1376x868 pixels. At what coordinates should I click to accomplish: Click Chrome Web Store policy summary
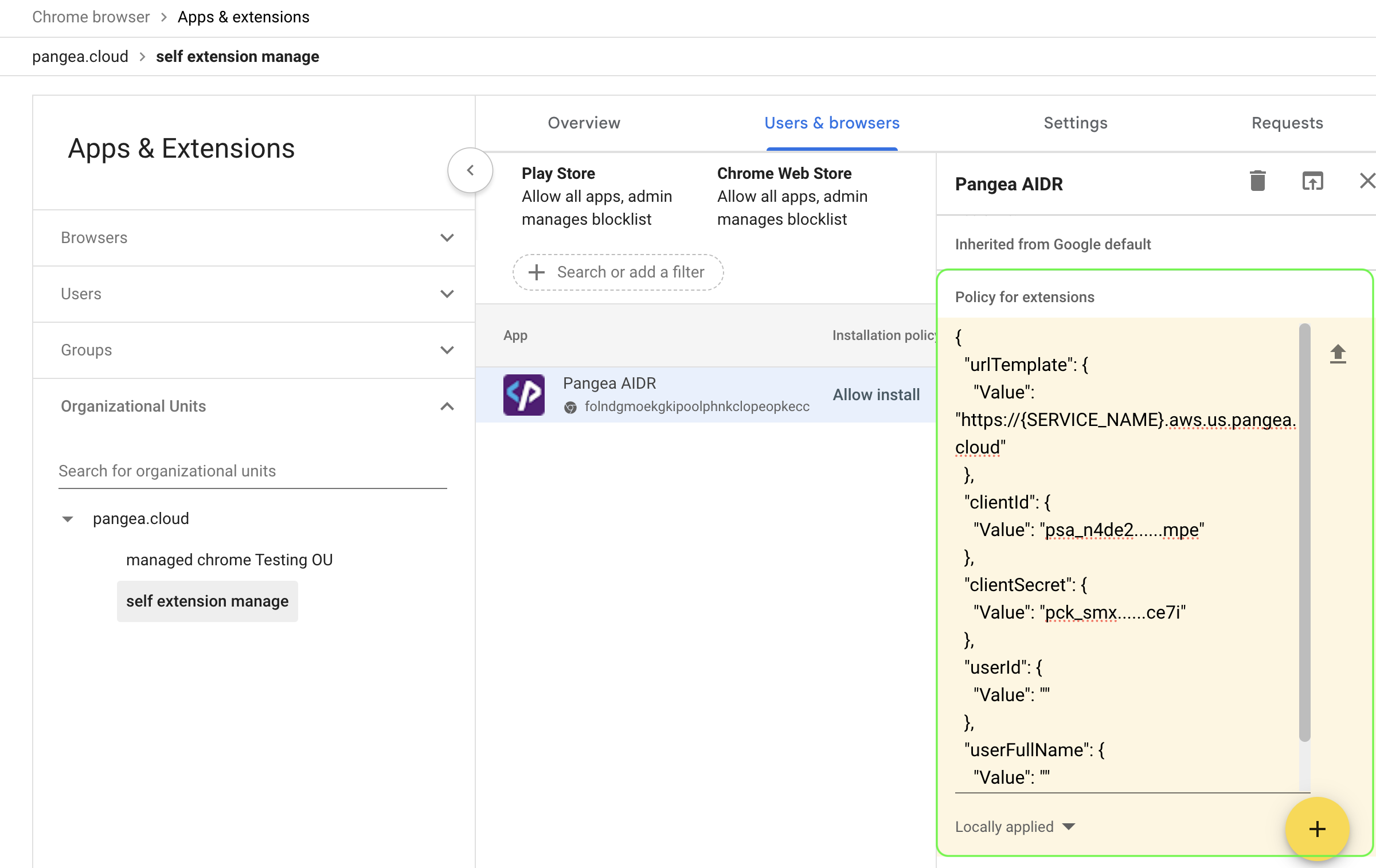pos(792,197)
